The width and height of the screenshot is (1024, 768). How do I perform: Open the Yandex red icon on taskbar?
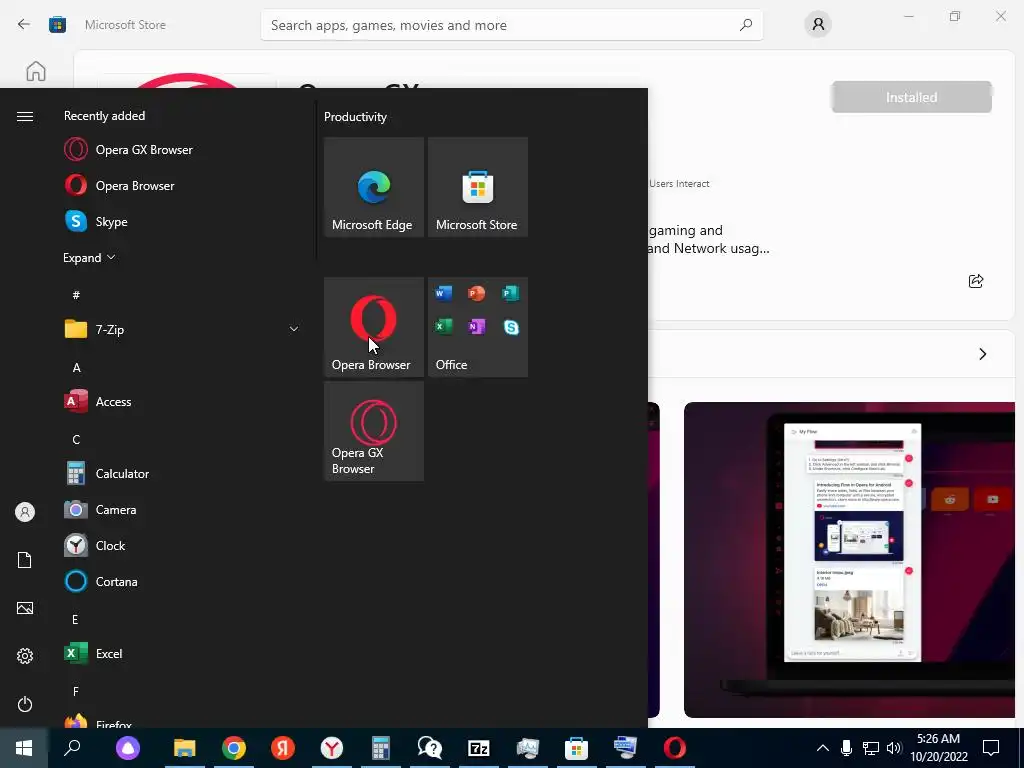283,748
